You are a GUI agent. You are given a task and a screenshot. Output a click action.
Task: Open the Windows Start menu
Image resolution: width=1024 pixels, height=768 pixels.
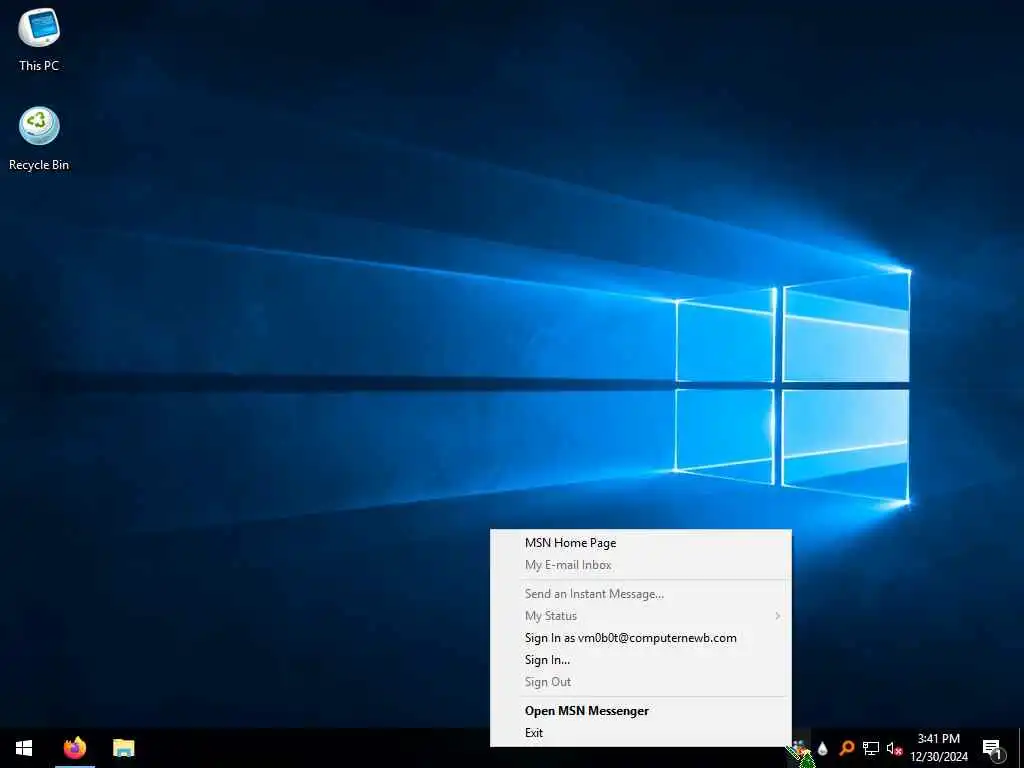(24, 748)
